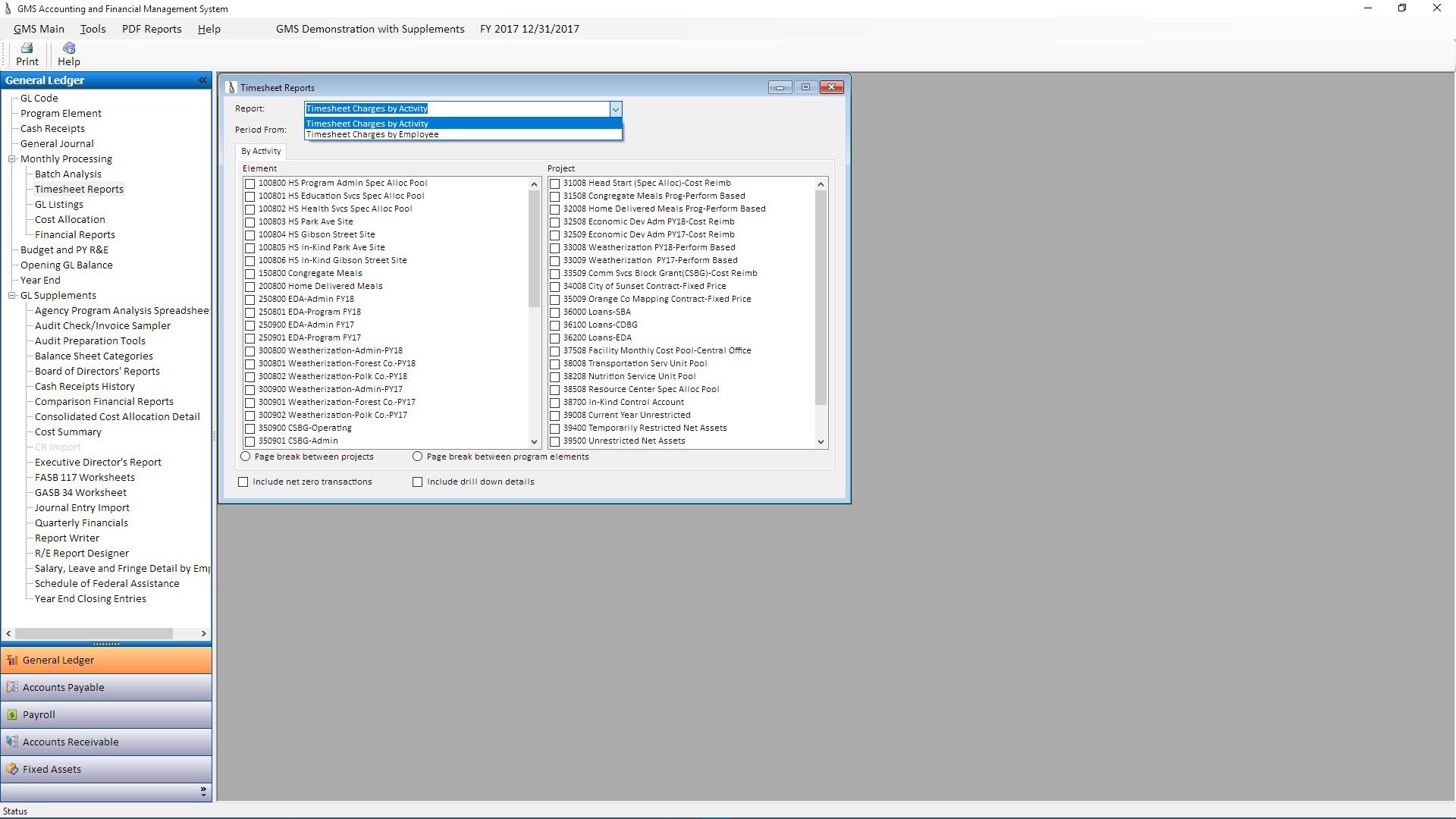Click the Help toolbar icon
The image size is (1456, 819).
pyautogui.click(x=68, y=49)
